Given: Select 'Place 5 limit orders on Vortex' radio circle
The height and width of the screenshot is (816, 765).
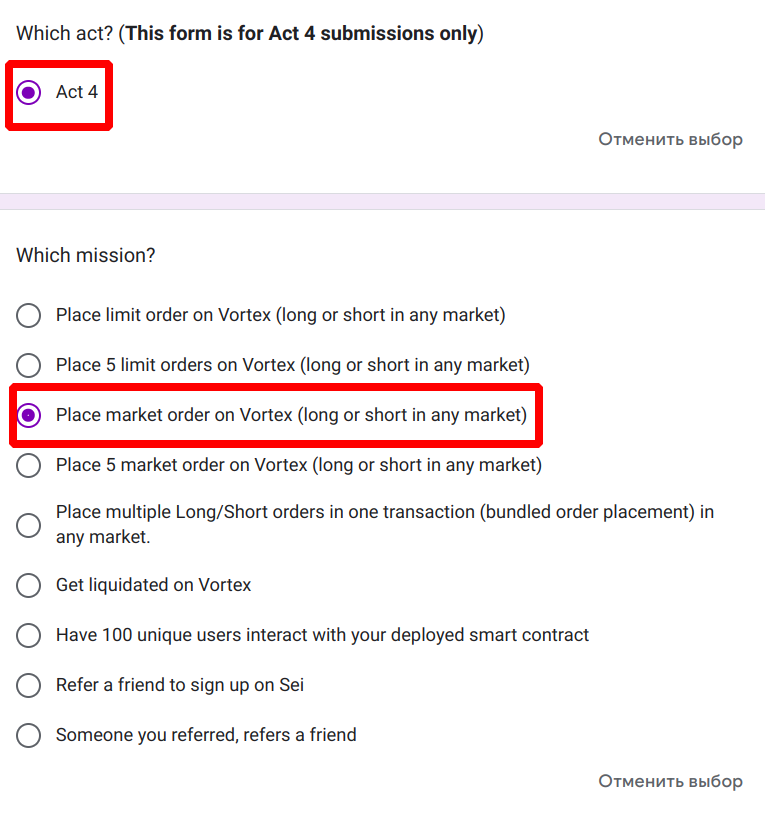Looking at the screenshot, I should 29,365.
